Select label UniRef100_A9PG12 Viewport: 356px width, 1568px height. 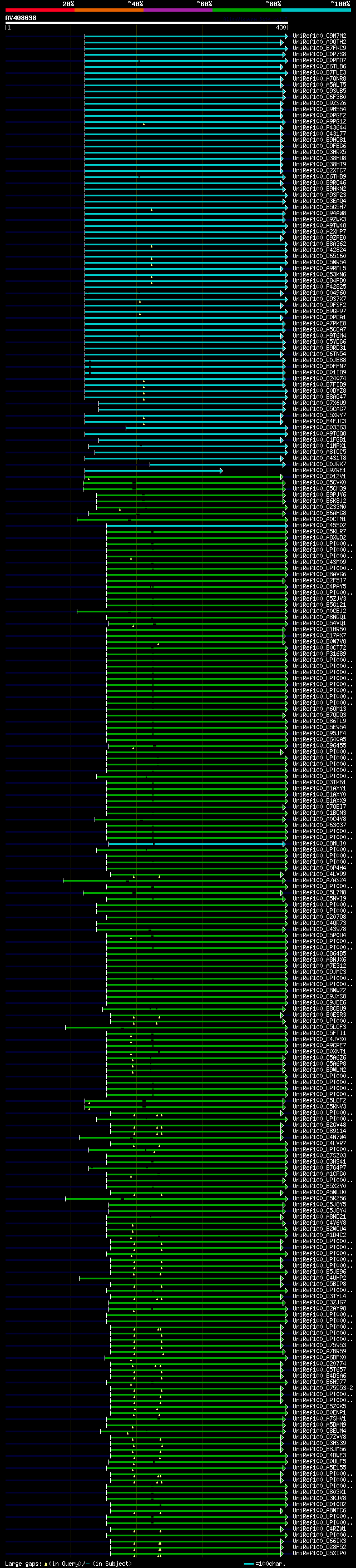[319, 122]
